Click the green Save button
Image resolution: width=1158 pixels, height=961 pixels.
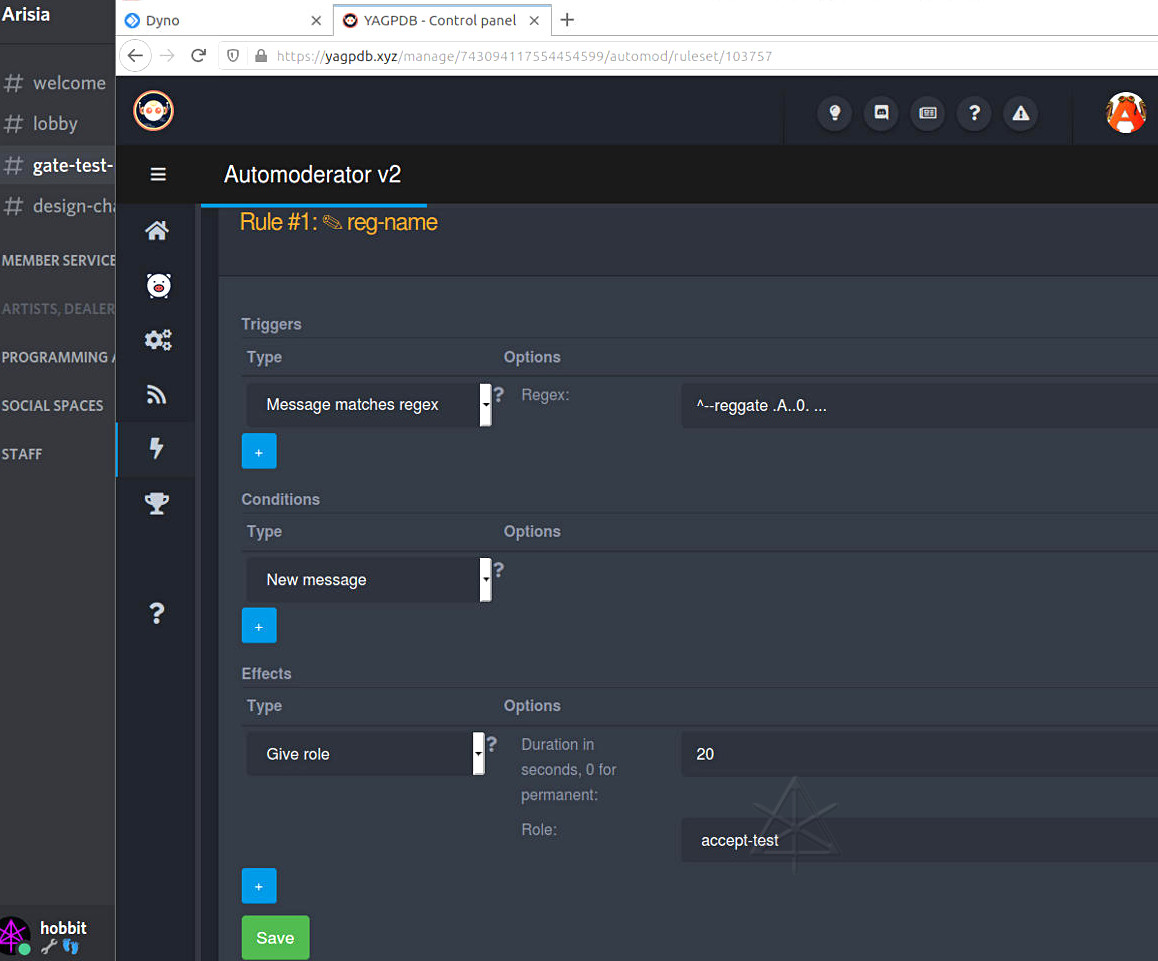[x=275, y=938]
